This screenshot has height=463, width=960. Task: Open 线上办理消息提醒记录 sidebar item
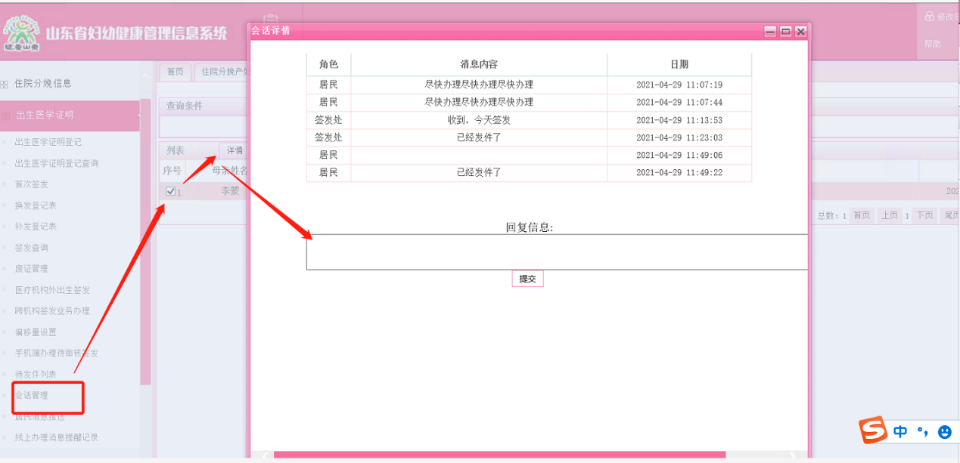[56, 437]
